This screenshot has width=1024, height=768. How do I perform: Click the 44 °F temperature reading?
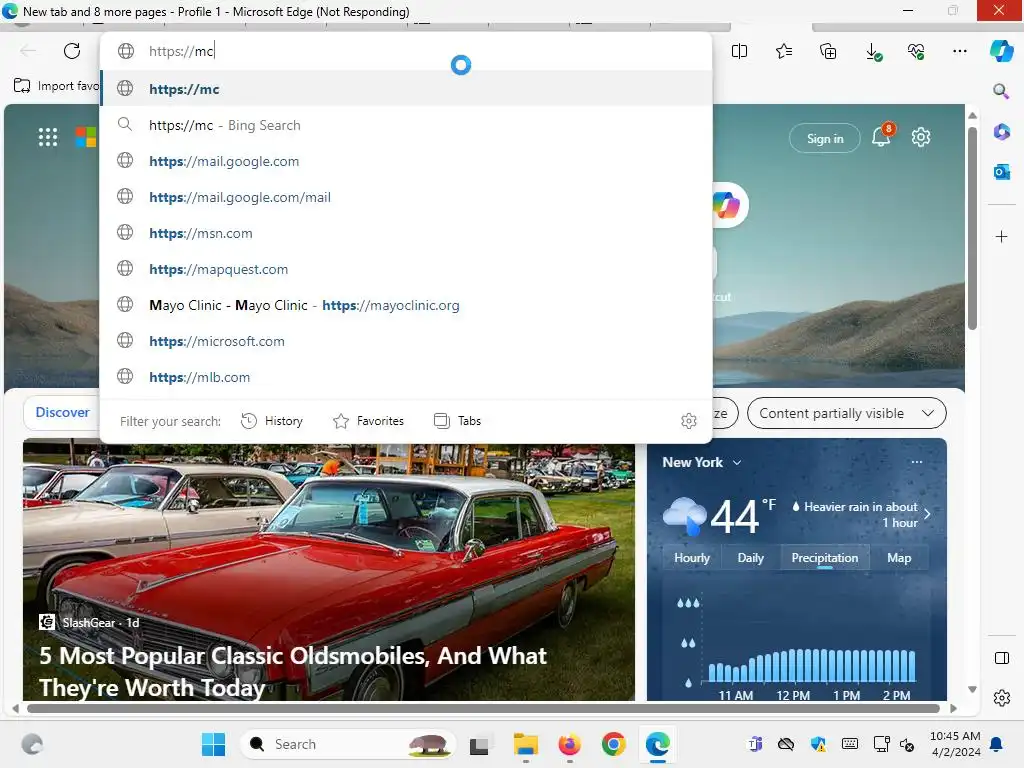[x=743, y=516]
